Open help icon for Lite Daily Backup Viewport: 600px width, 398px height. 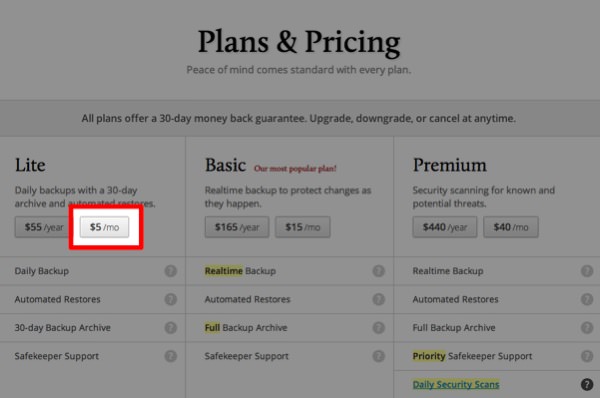pos(171,271)
